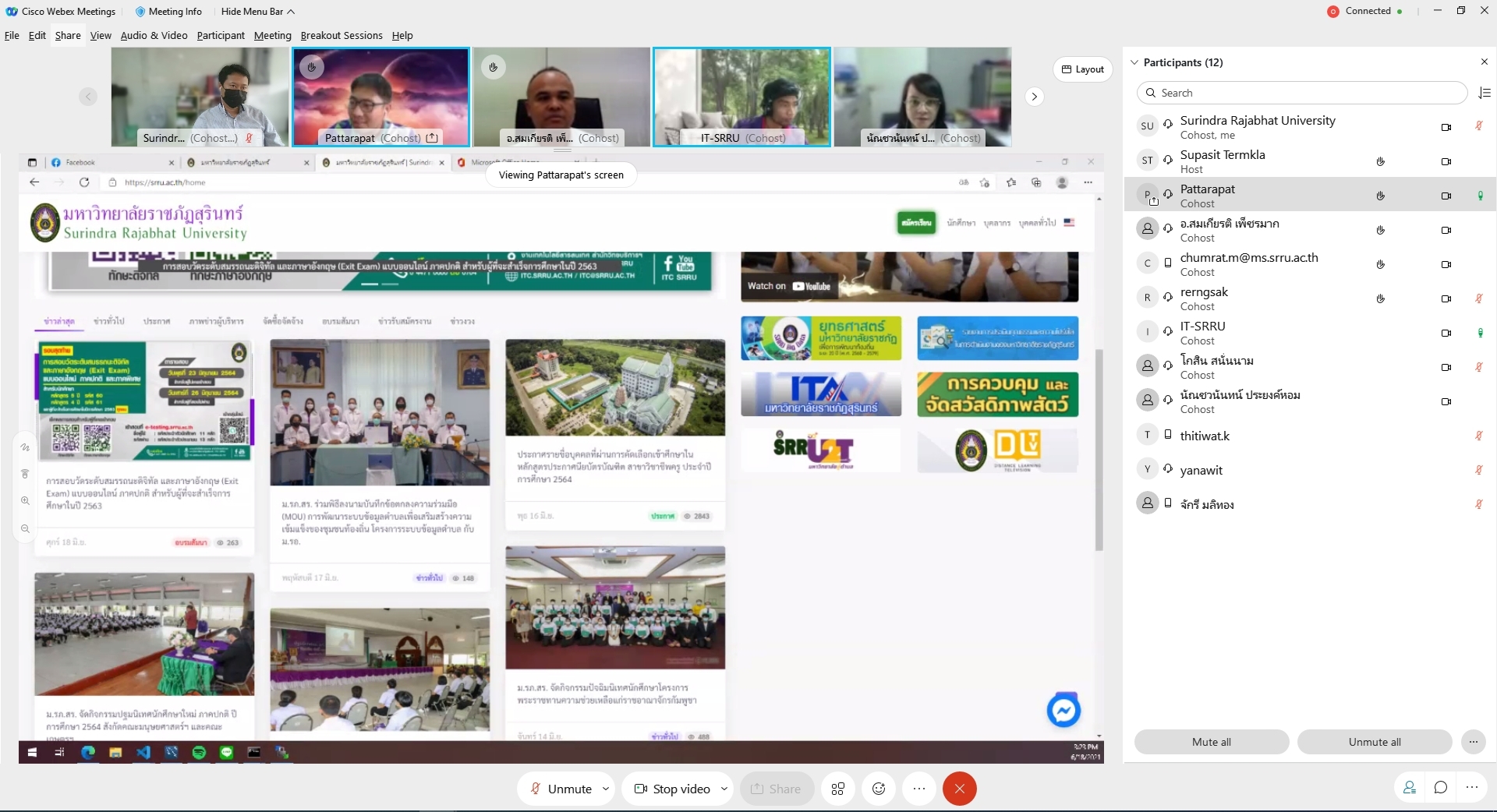End meeting with red X button

pyautogui.click(x=959, y=789)
